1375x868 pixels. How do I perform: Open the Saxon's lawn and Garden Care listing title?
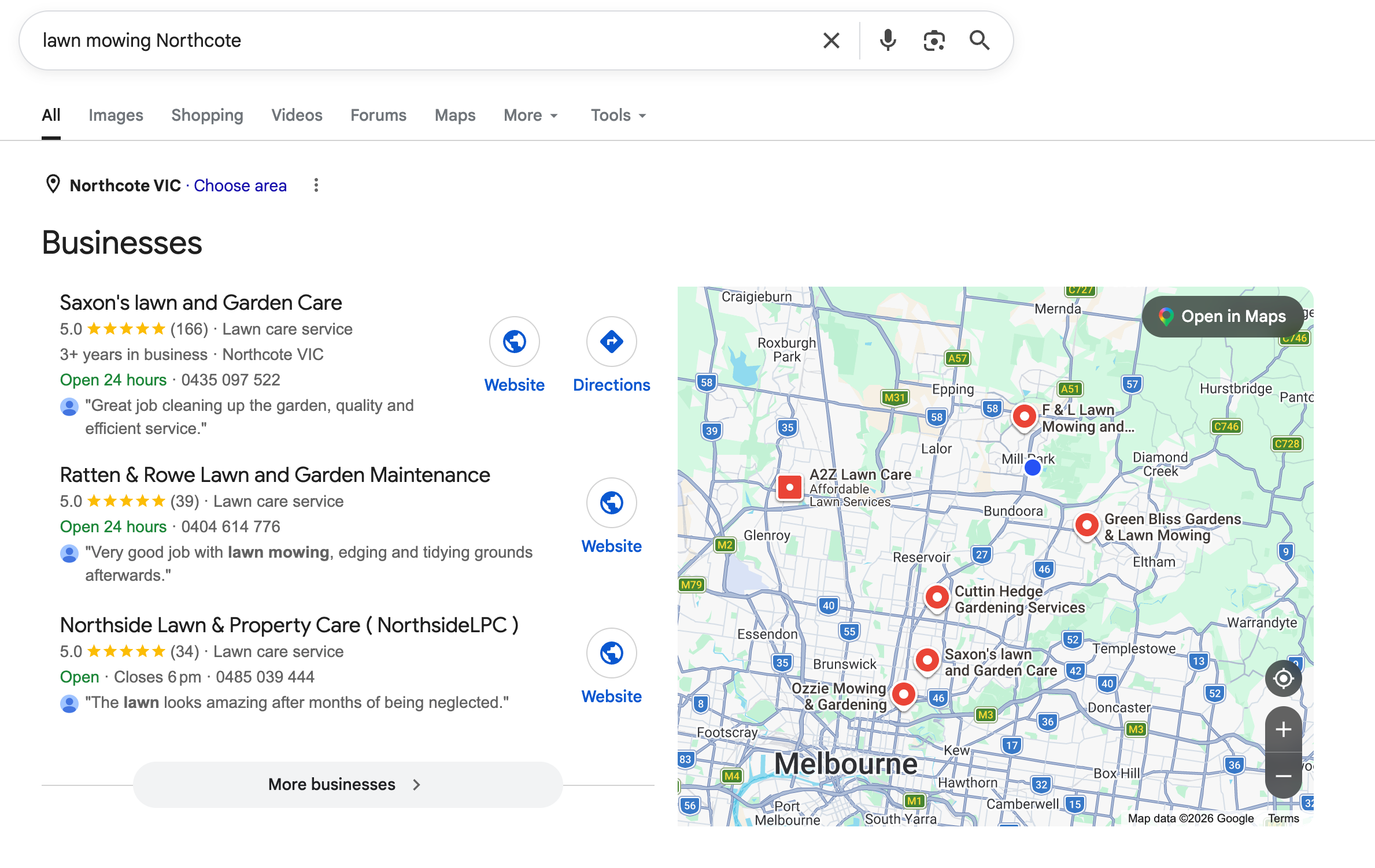pyautogui.click(x=201, y=303)
